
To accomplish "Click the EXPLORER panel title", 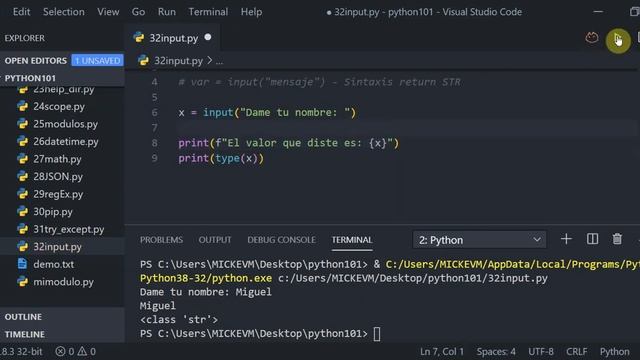I will 24,38.
